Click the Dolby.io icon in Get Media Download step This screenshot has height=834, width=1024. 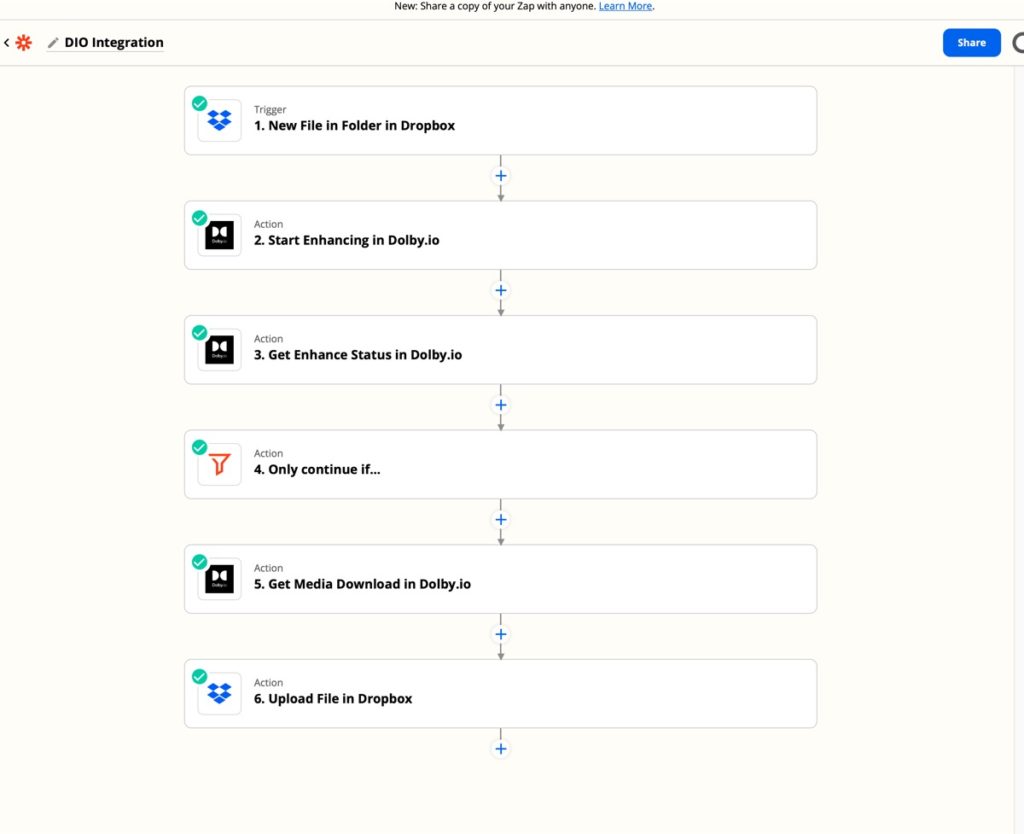tap(219, 579)
